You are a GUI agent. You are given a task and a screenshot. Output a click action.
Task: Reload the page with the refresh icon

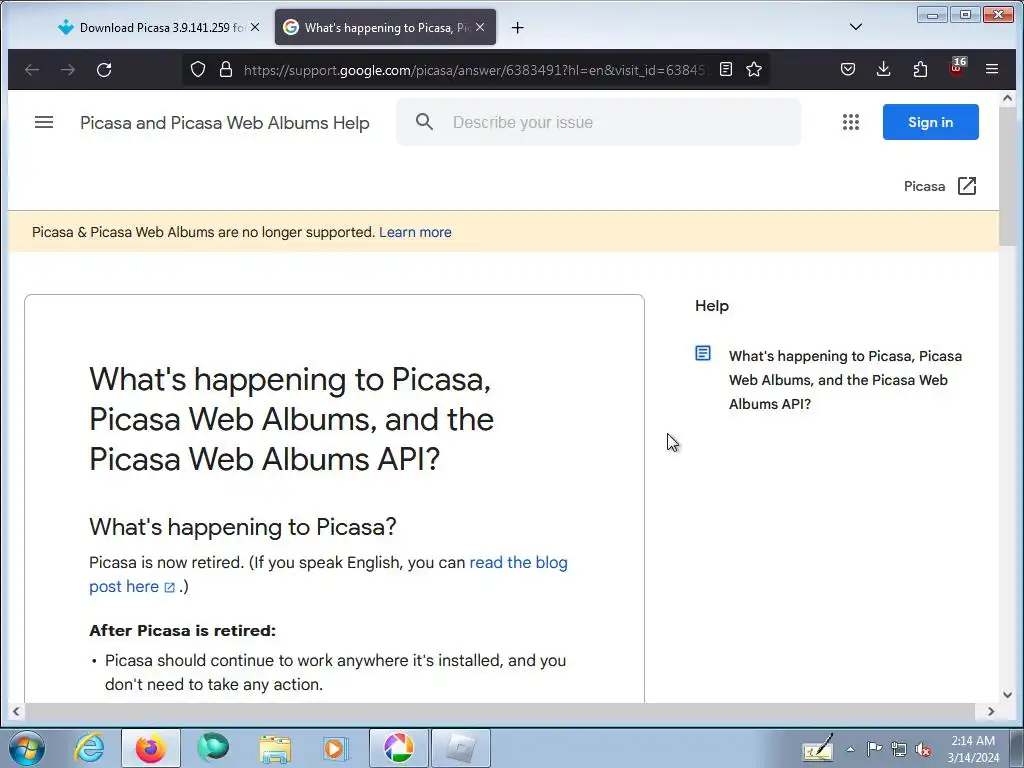pos(104,69)
